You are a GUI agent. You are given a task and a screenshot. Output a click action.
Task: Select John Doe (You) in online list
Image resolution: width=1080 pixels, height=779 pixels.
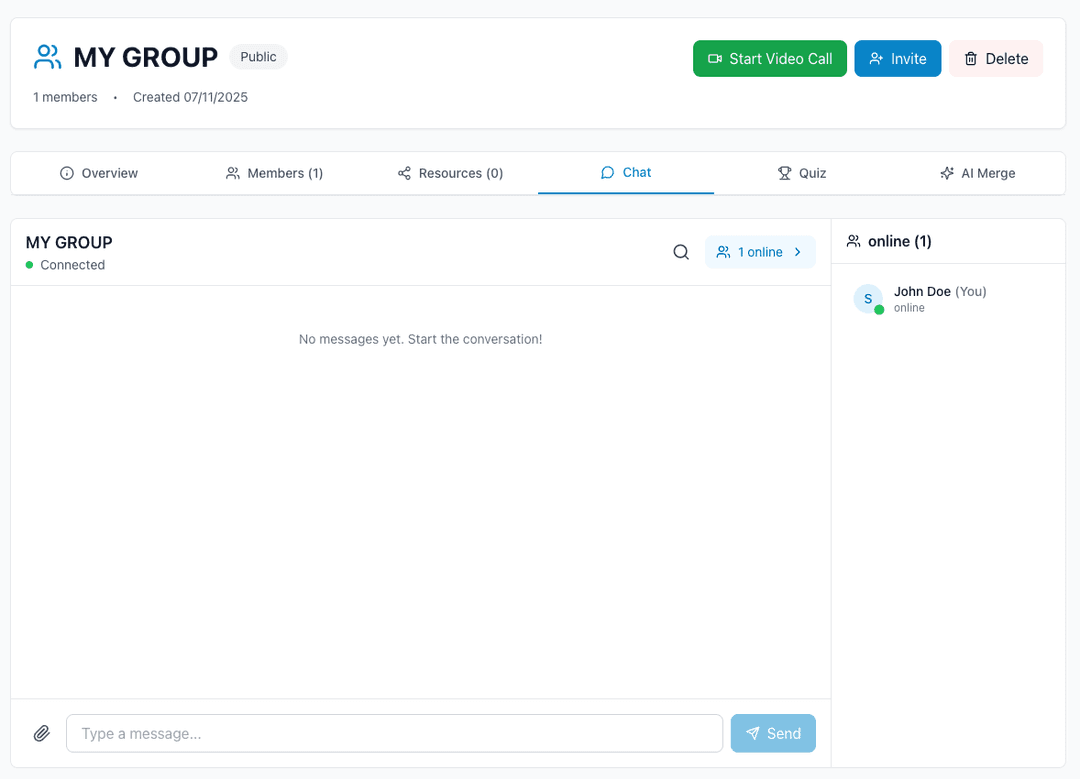tap(939, 292)
